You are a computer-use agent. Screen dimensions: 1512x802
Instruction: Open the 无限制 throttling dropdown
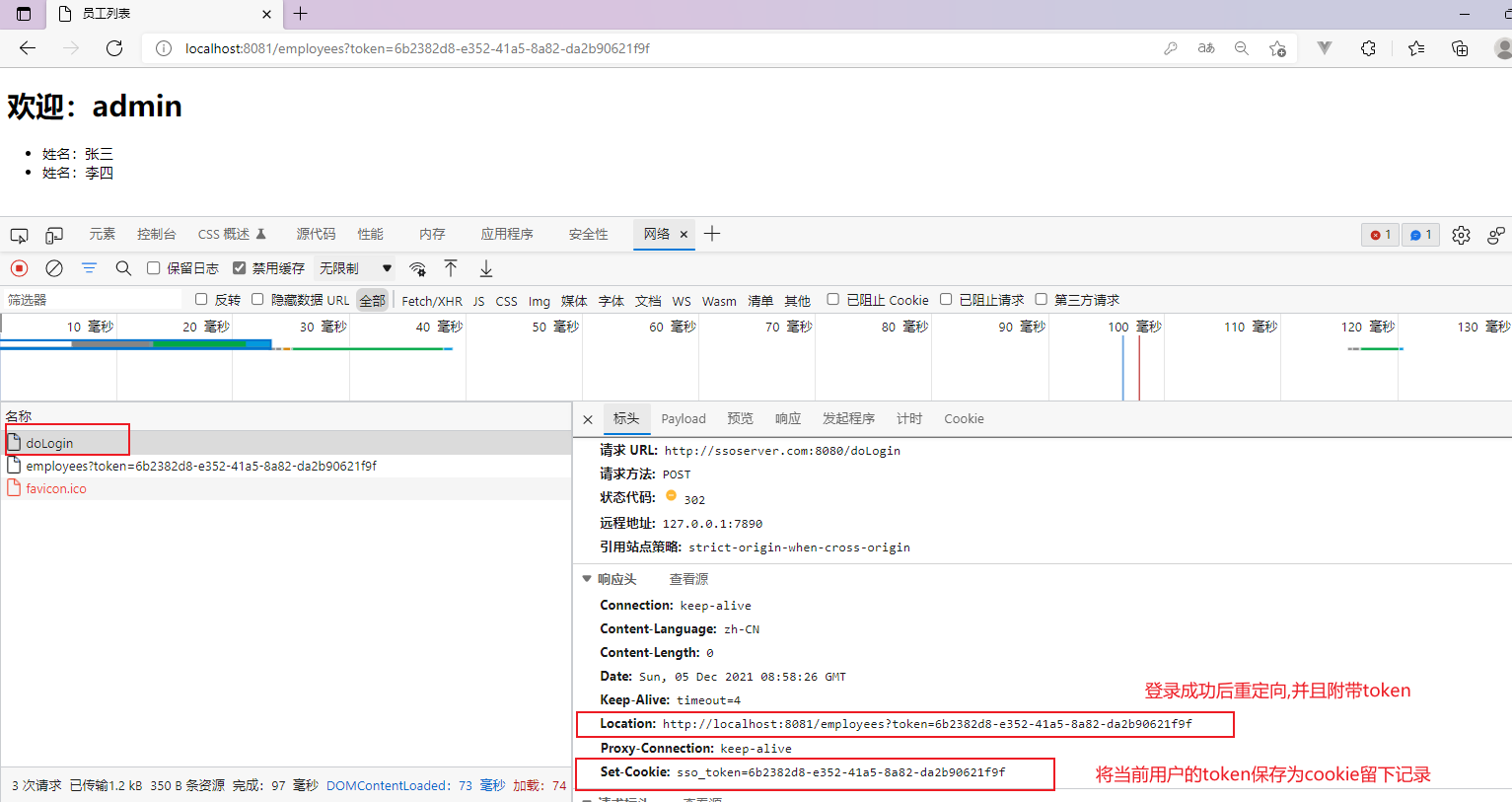point(355,268)
